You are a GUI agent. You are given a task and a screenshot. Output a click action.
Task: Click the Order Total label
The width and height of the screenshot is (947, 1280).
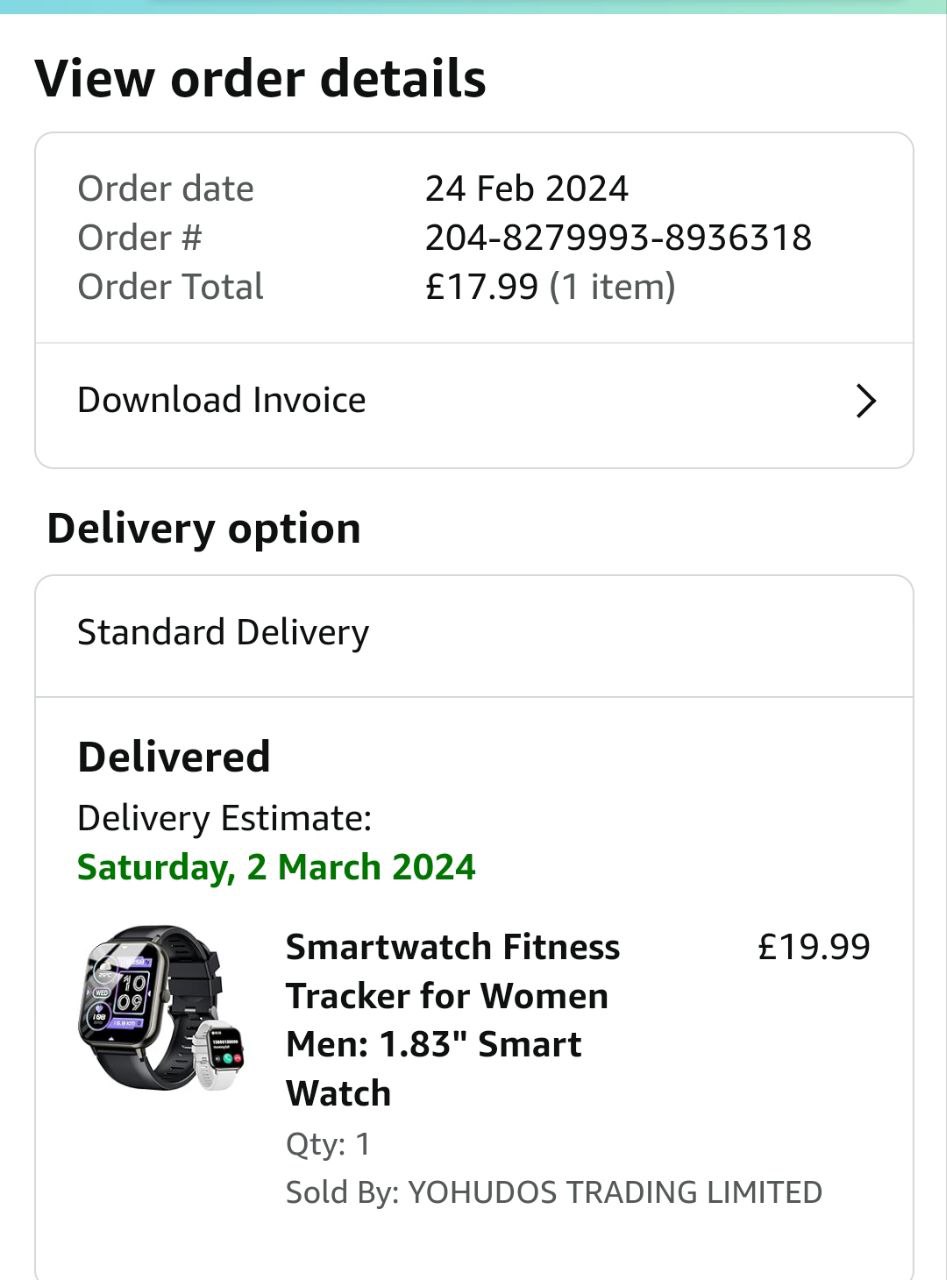pos(171,287)
